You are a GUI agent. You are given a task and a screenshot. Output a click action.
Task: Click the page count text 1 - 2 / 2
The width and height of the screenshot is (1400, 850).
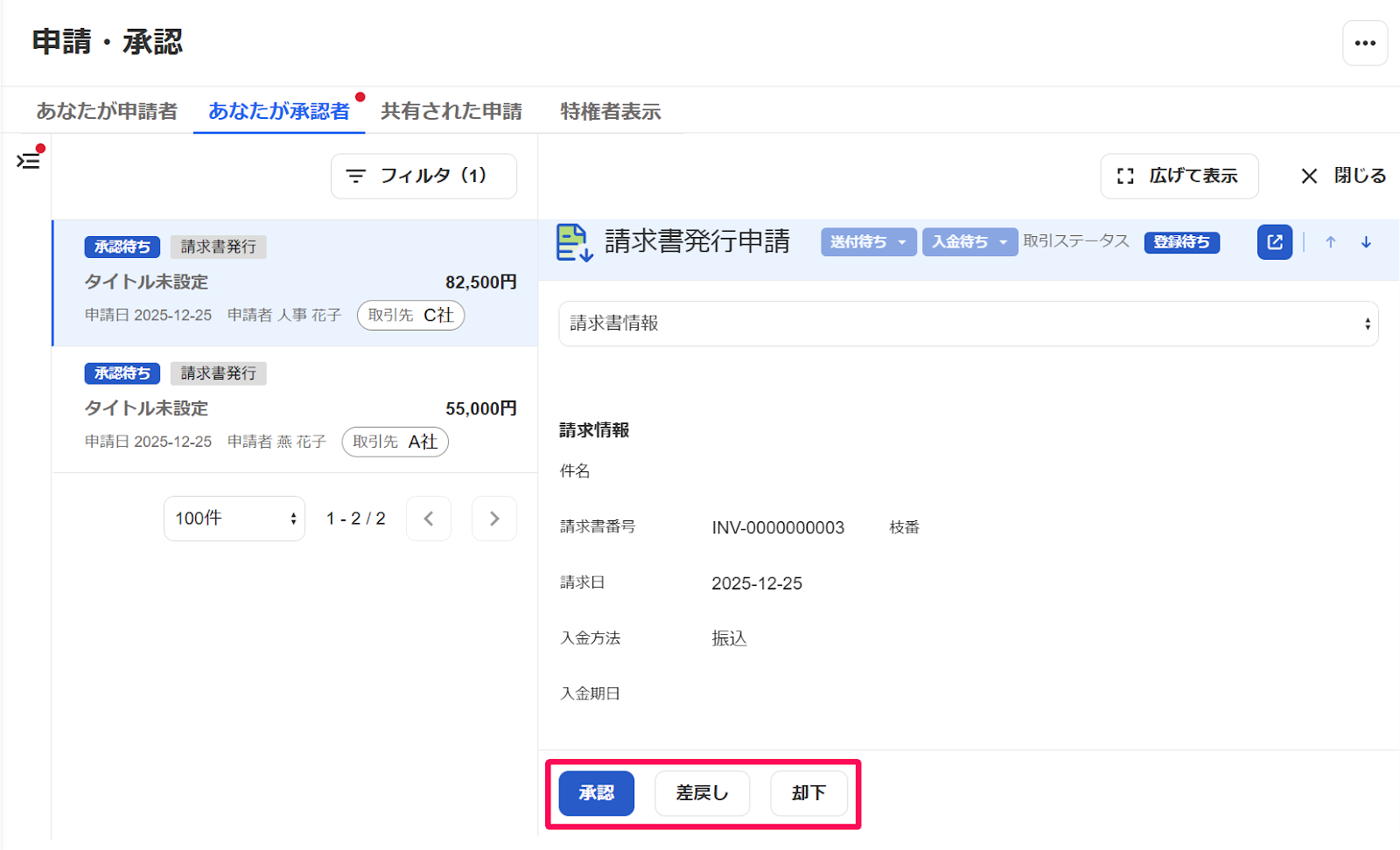356,519
